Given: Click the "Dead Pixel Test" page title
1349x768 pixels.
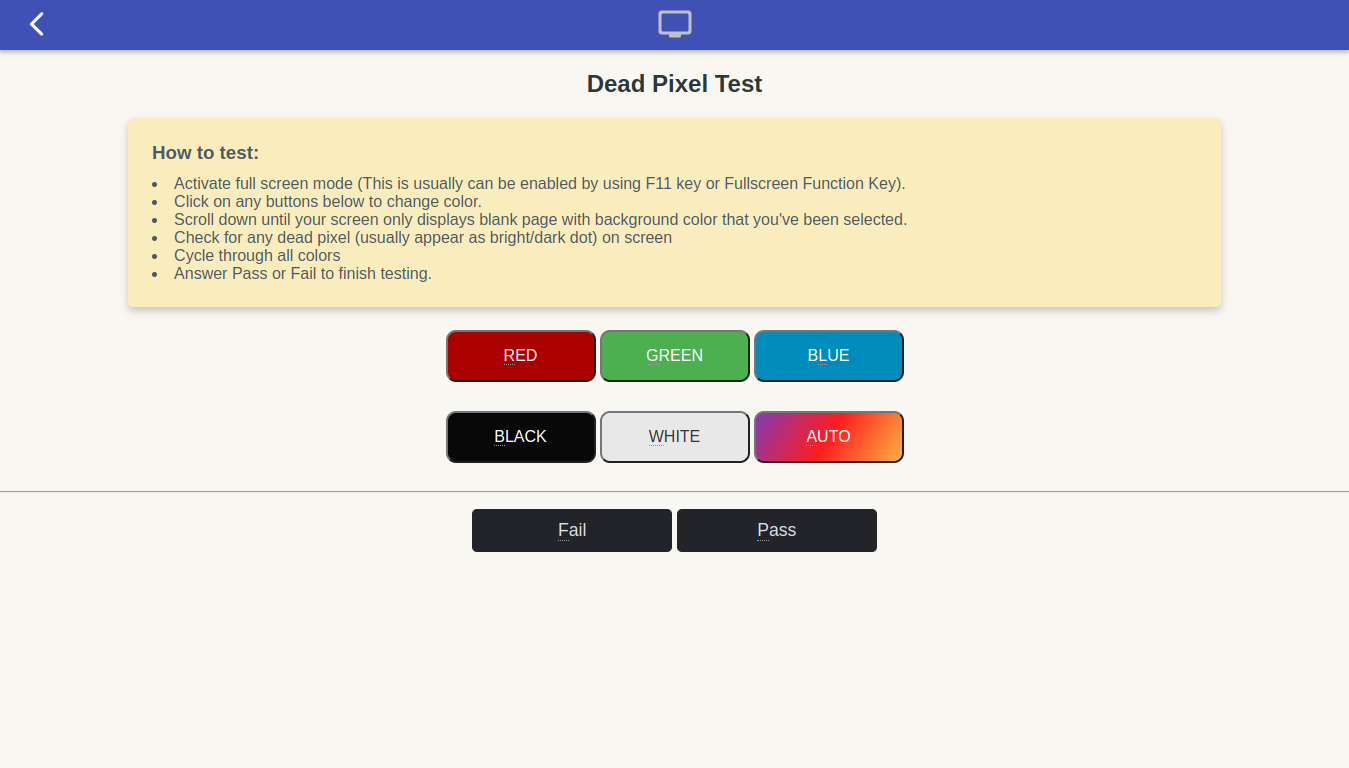Looking at the screenshot, I should tap(674, 84).
